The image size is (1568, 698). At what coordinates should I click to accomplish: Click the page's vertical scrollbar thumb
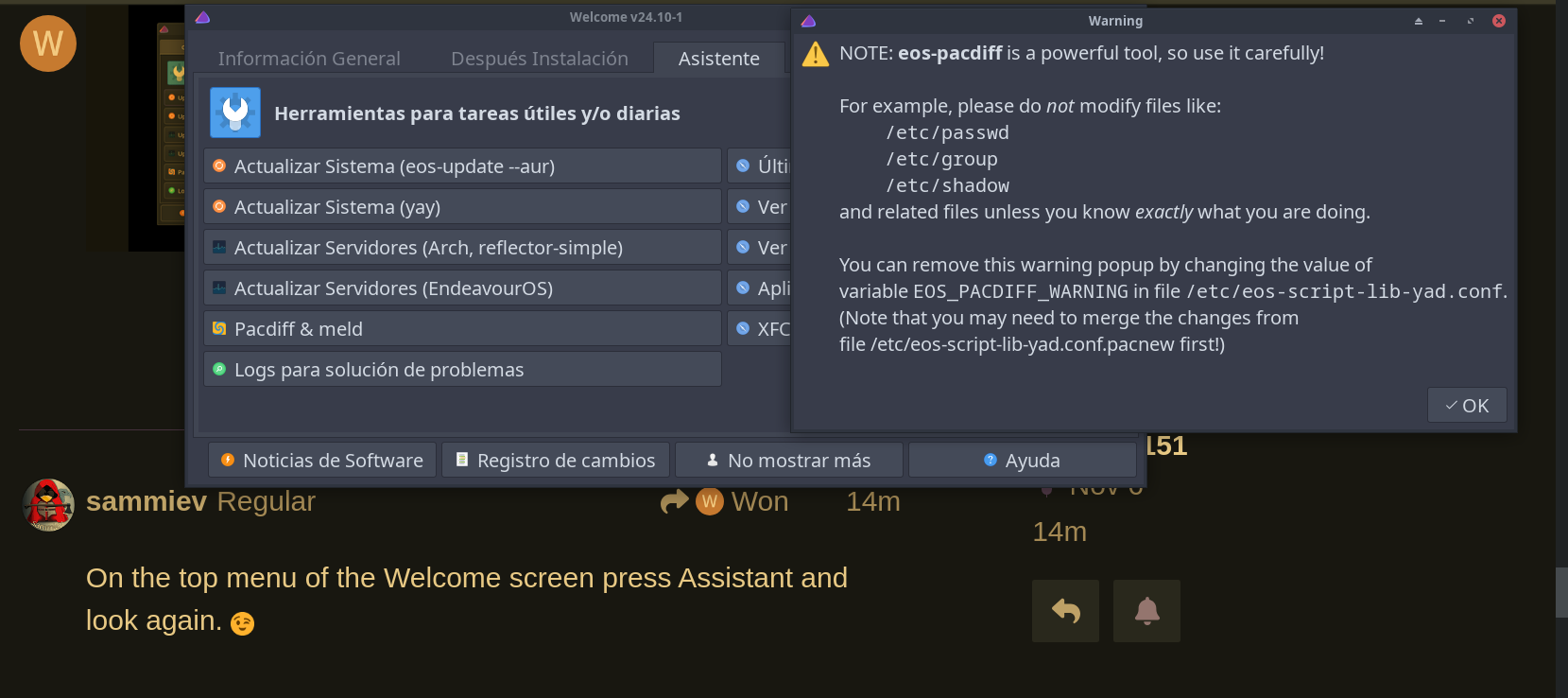1561,592
